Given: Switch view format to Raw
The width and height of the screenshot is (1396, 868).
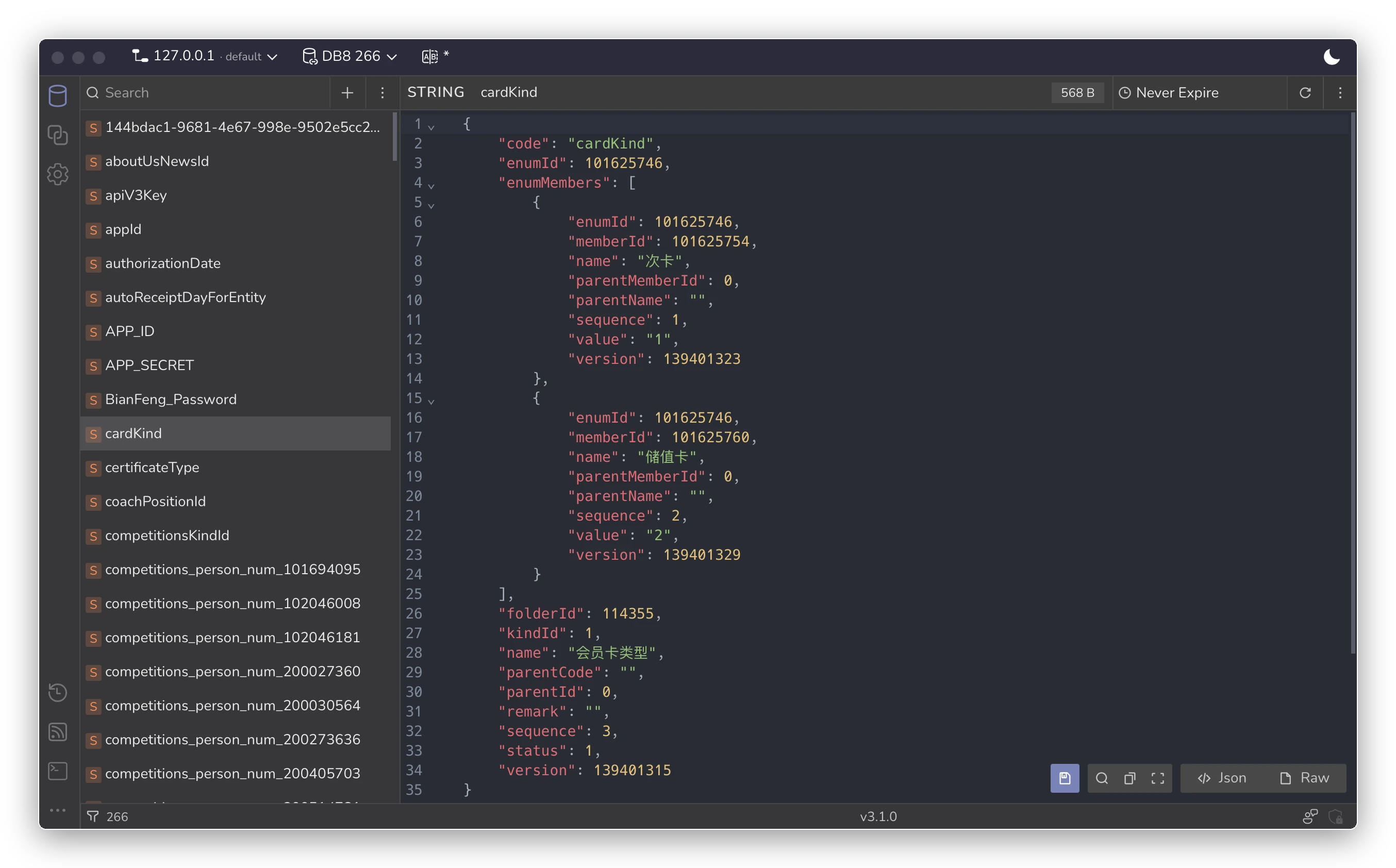Looking at the screenshot, I should coord(1304,778).
